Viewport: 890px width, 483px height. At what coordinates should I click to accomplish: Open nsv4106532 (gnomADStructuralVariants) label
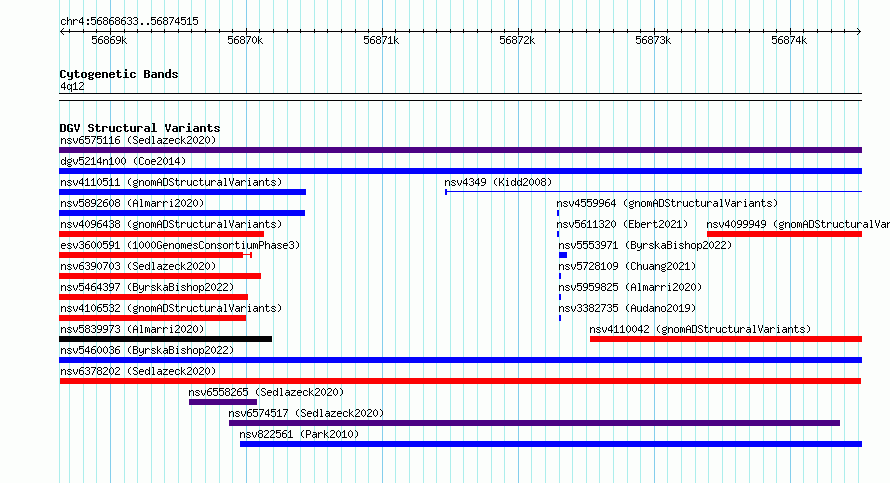click(x=171, y=308)
